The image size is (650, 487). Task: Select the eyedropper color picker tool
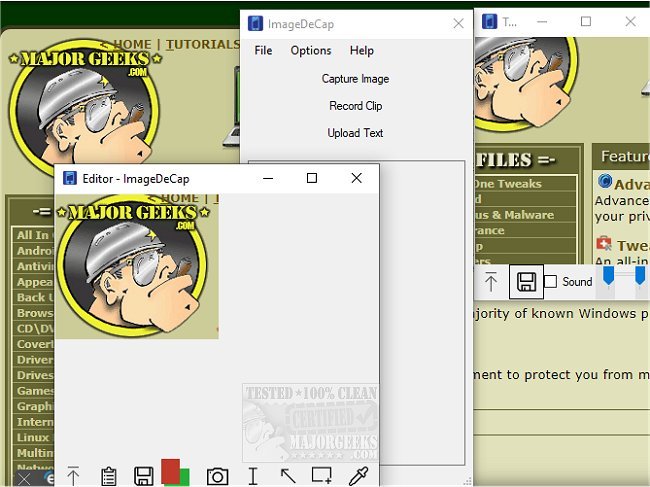[358, 476]
